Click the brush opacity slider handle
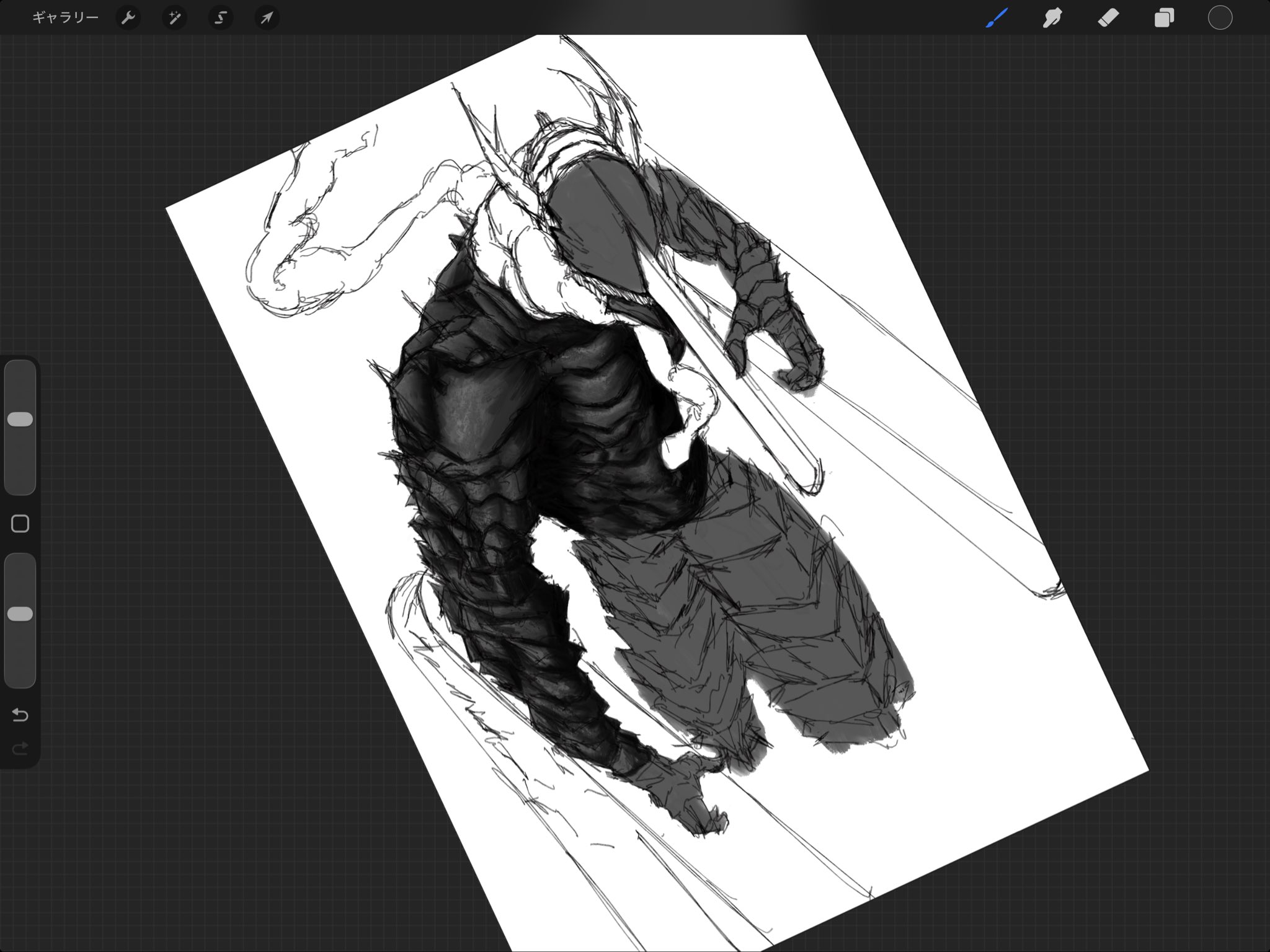Image resolution: width=1270 pixels, height=952 pixels. coord(20,614)
